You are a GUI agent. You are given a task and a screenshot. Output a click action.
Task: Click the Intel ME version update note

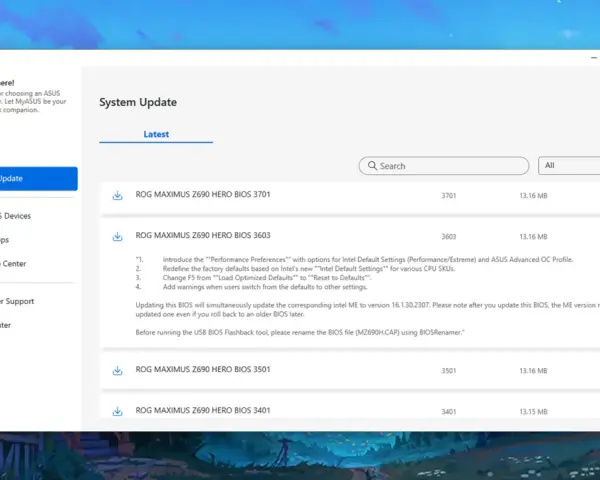[x=368, y=310]
